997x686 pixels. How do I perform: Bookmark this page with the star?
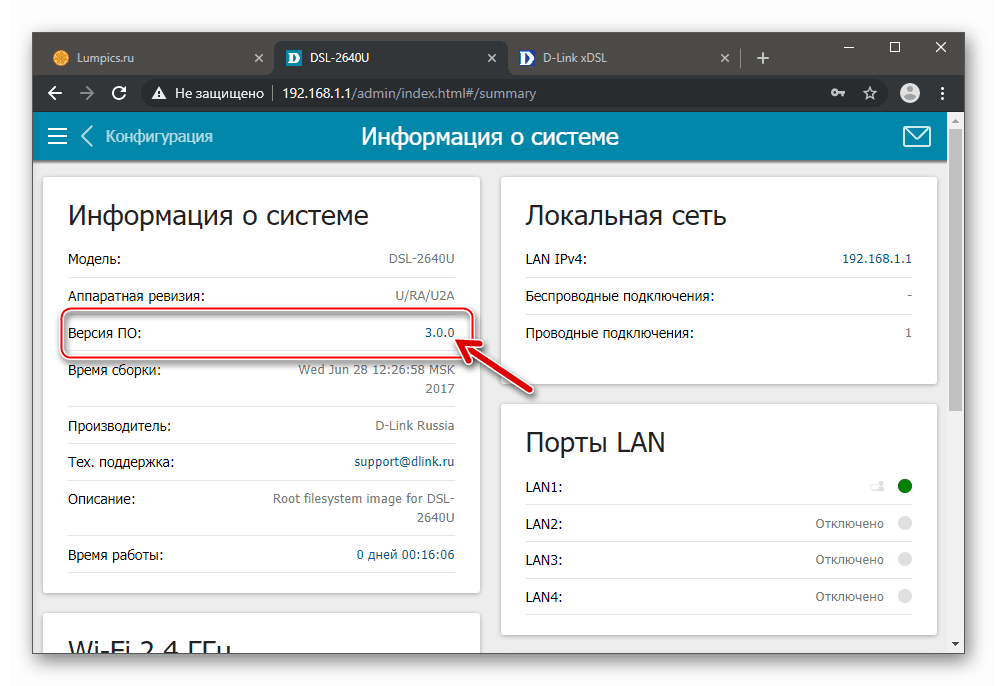tap(870, 93)
